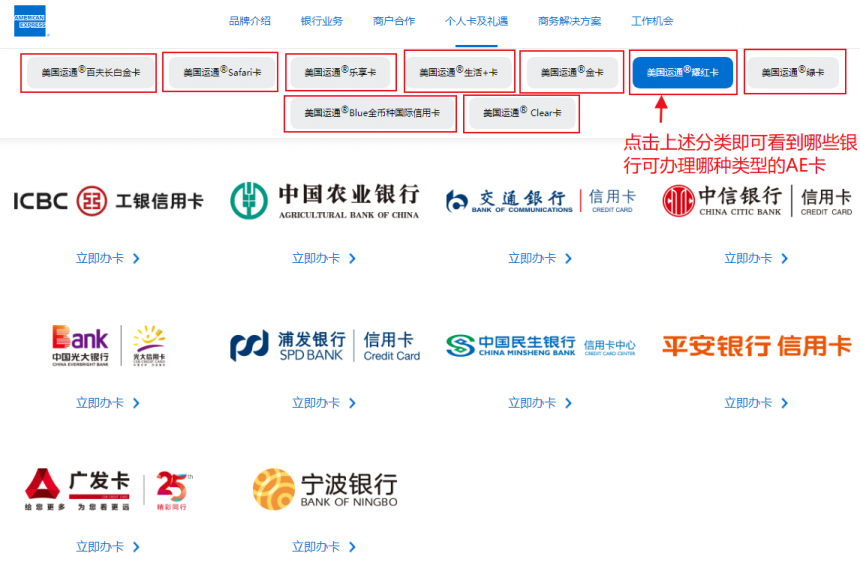Open the 商户合作 menu

coord(394,21)
